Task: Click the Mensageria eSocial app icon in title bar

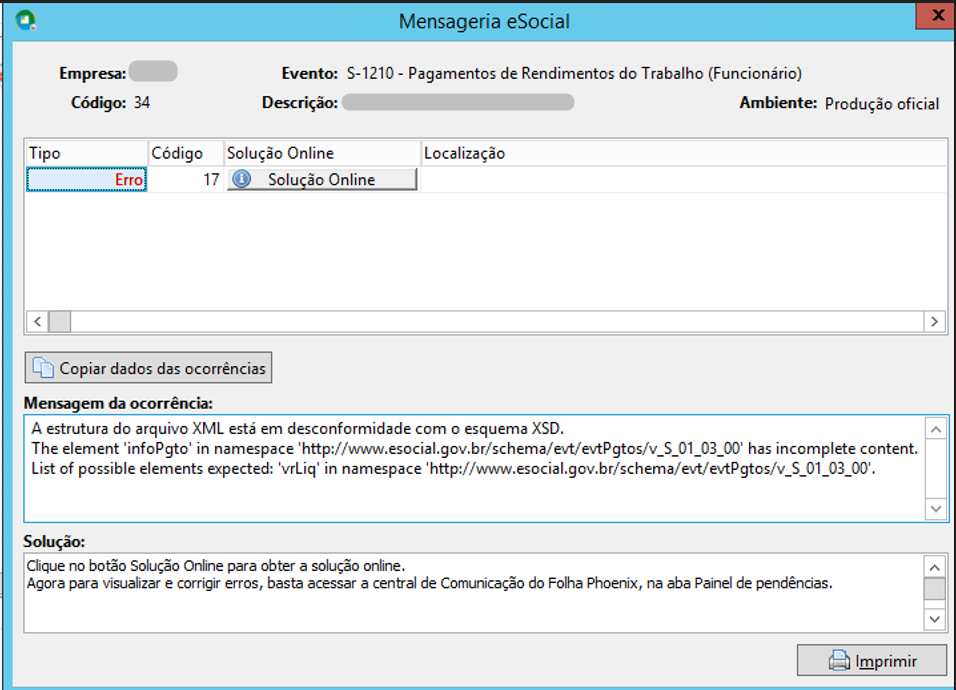Action: pos(26,20)
